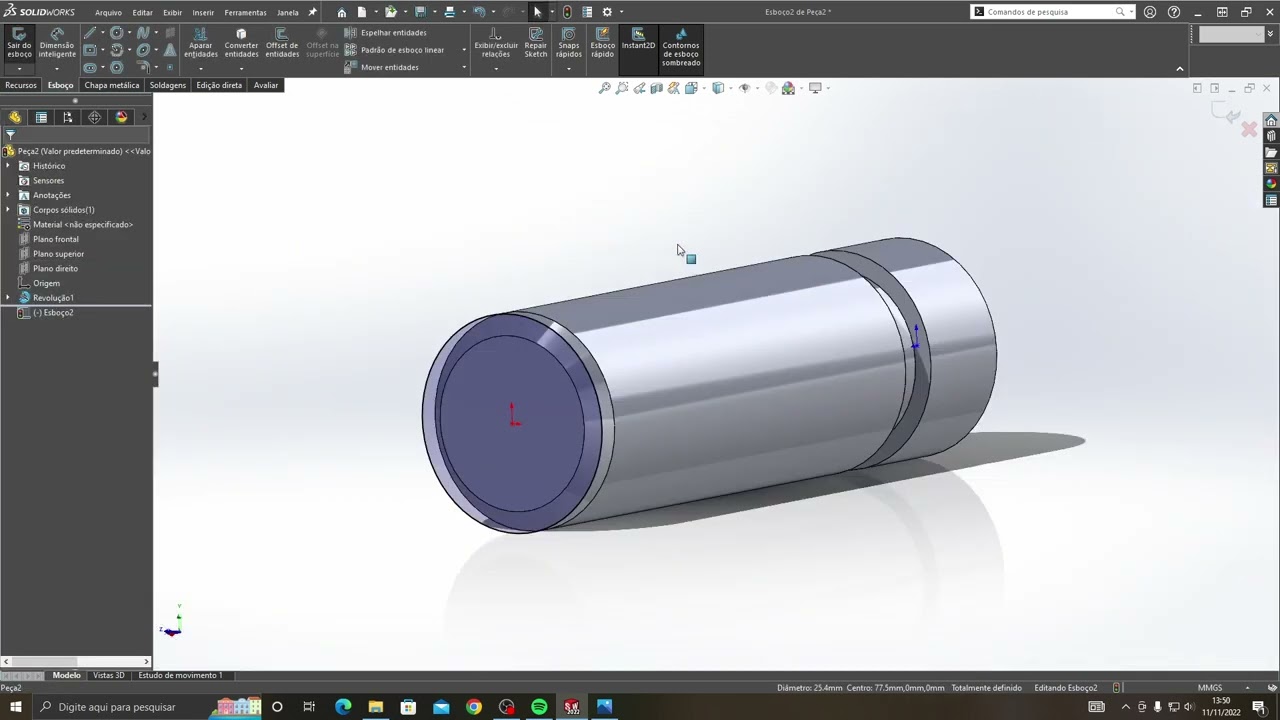Open the Options gear icon
The image size is (1280, 720).
tap(606, 12)
